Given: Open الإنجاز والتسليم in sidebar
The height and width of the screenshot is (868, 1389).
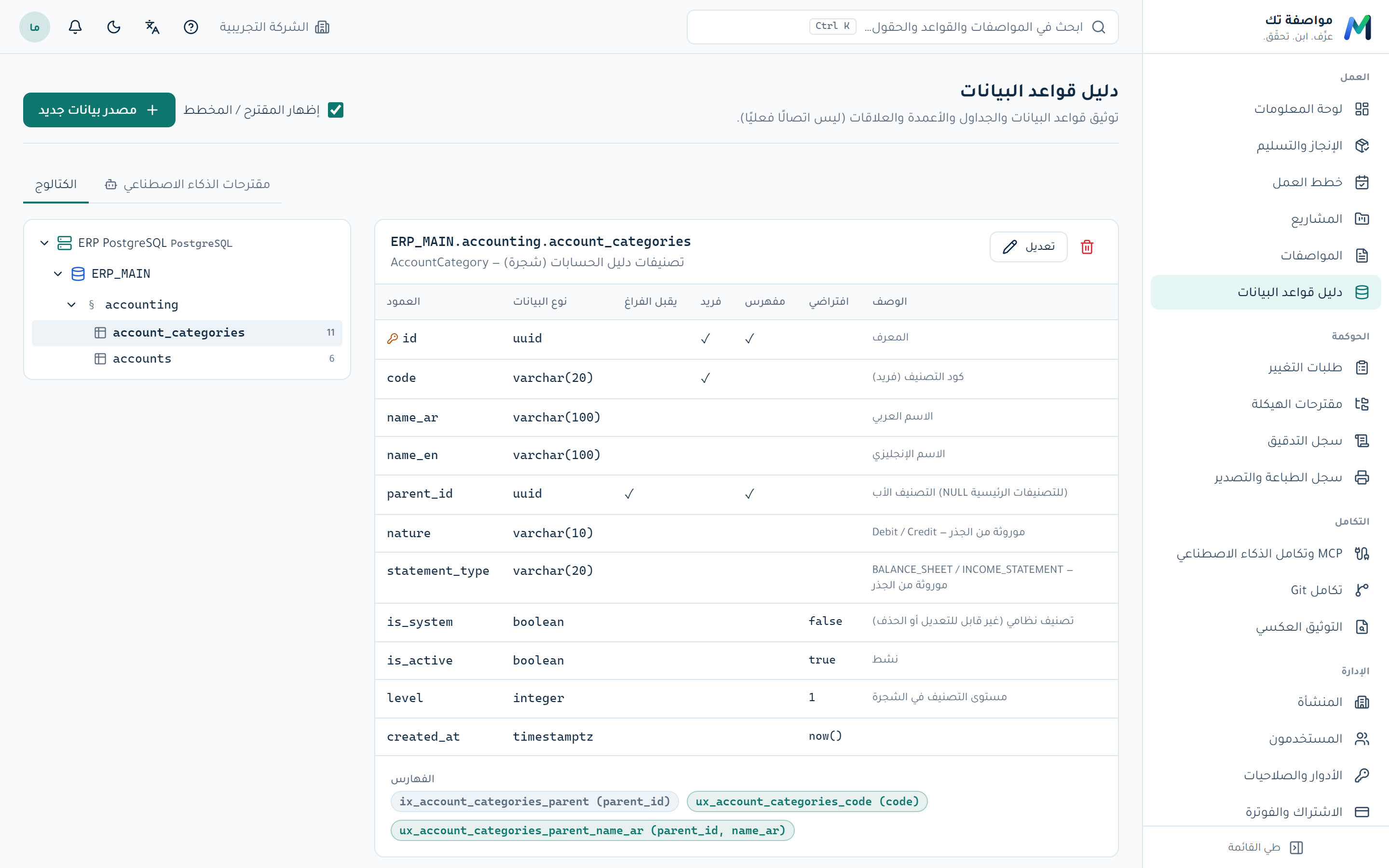Looking at the screenshot, I should coord(1266,146).
